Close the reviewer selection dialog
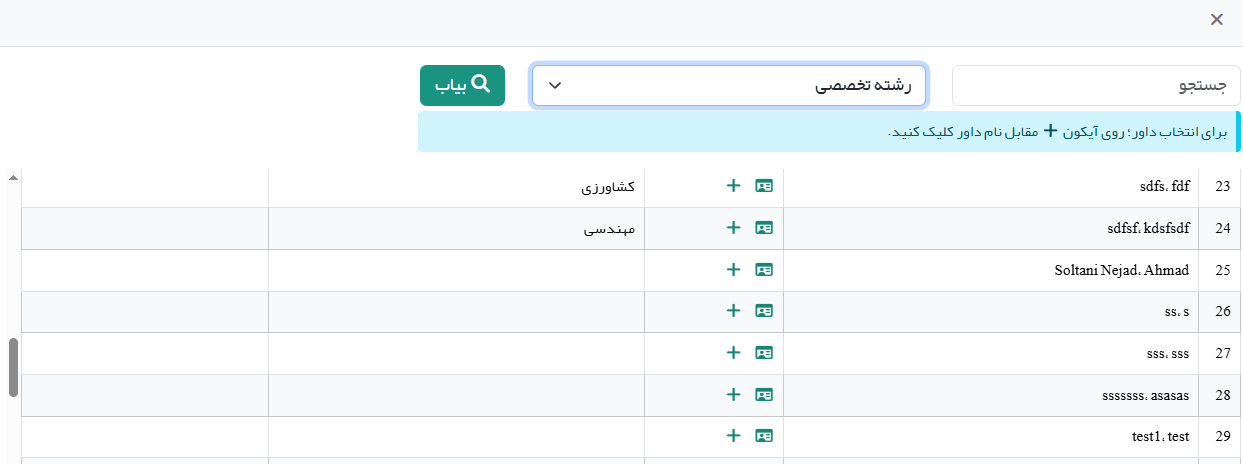Screen dimensions: 1243x464 tap(1216, 20)
